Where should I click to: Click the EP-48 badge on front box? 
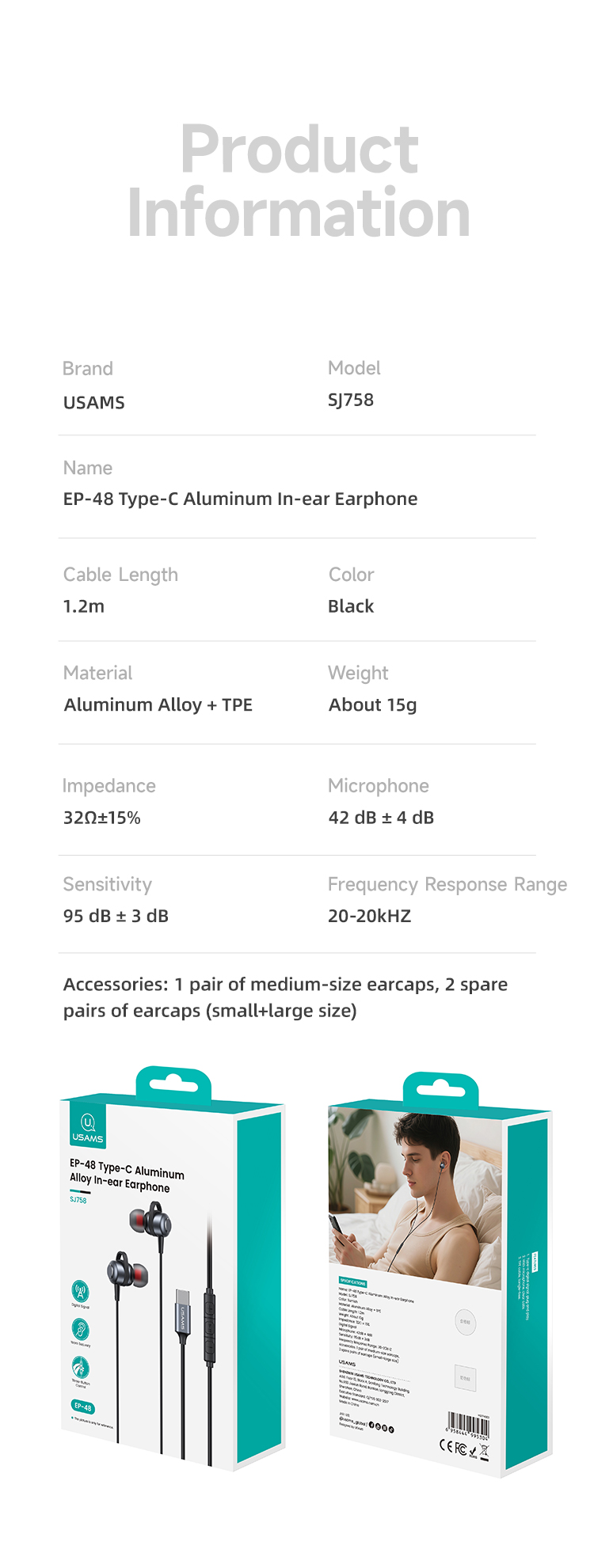83,1407
